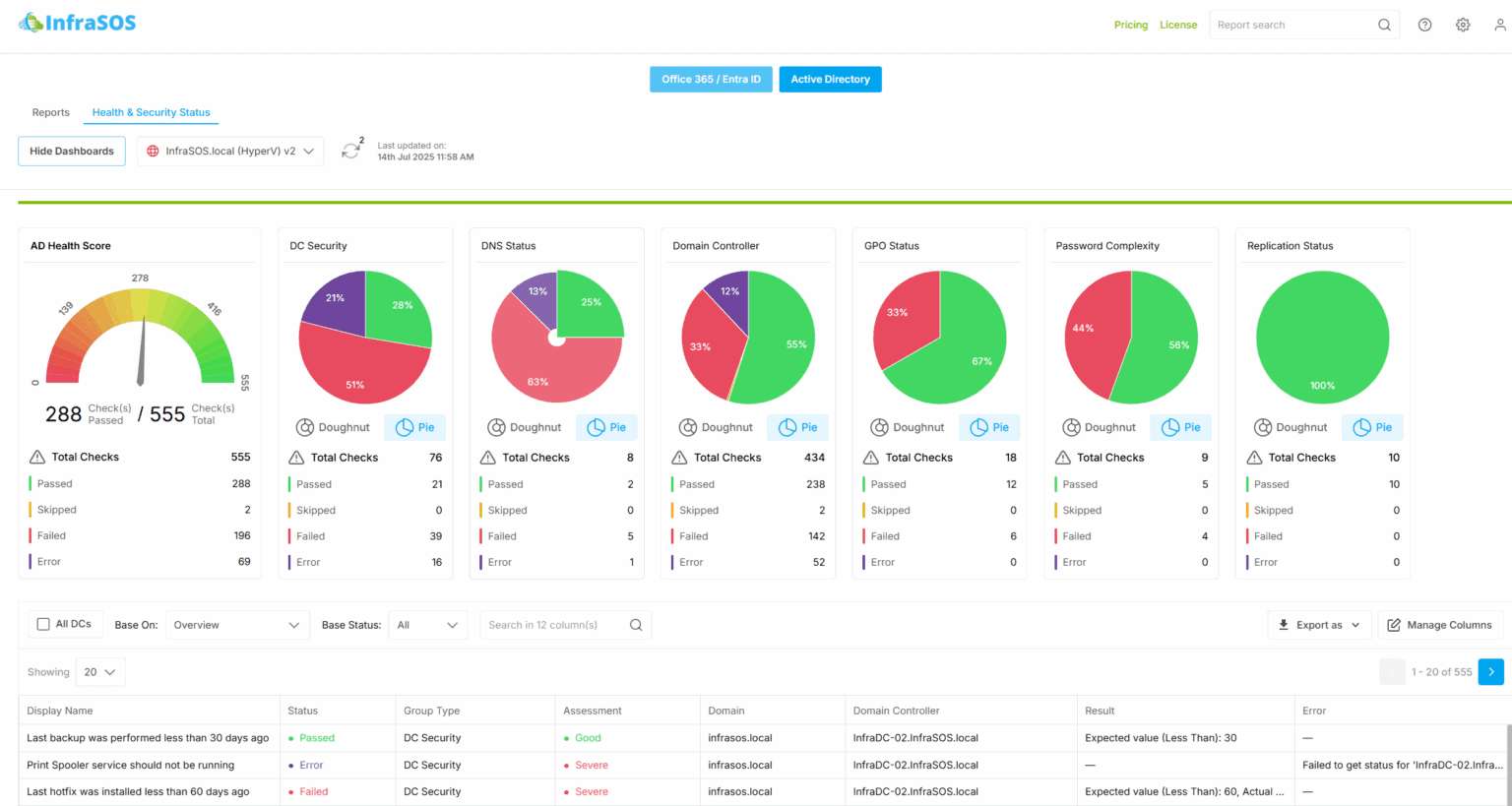Screen dimensions: 1512x806
Task: Open the Base On Overview dropdown
Action: pyautogui.click(x=236, y=624)
